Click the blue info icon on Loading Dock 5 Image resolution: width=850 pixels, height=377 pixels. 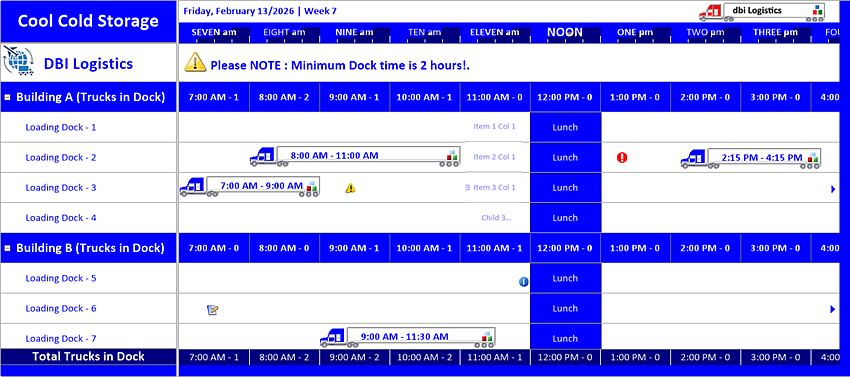click(524, 282)
